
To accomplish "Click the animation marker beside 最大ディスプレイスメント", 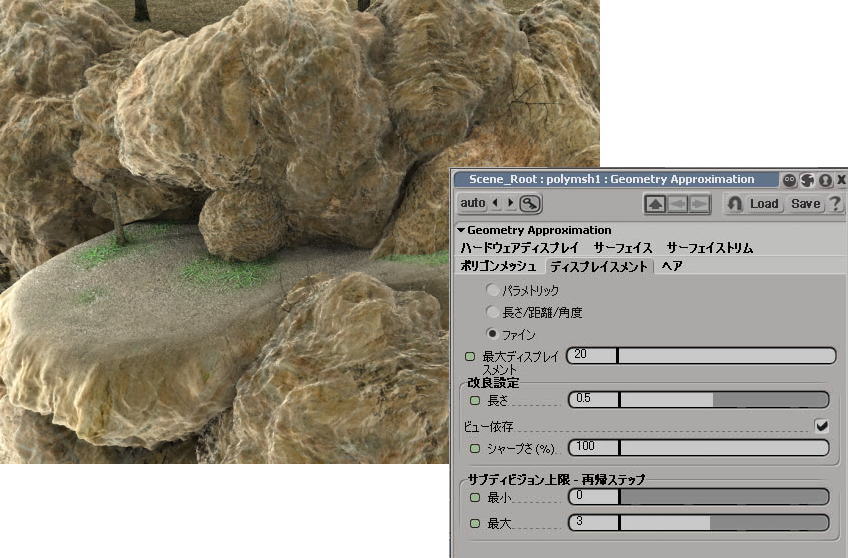I will [471, 356].
